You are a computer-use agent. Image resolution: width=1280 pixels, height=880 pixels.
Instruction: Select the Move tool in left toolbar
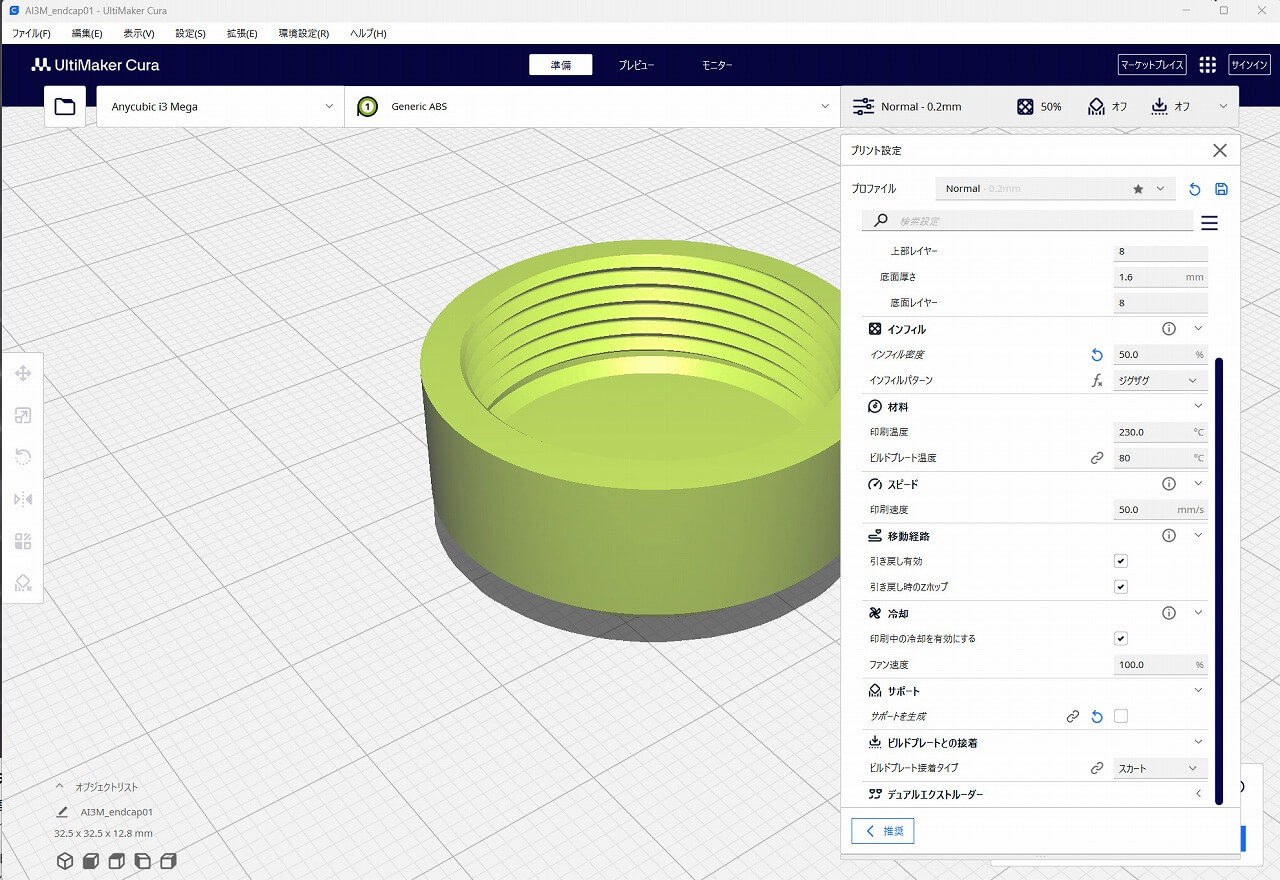pos(23,374)
